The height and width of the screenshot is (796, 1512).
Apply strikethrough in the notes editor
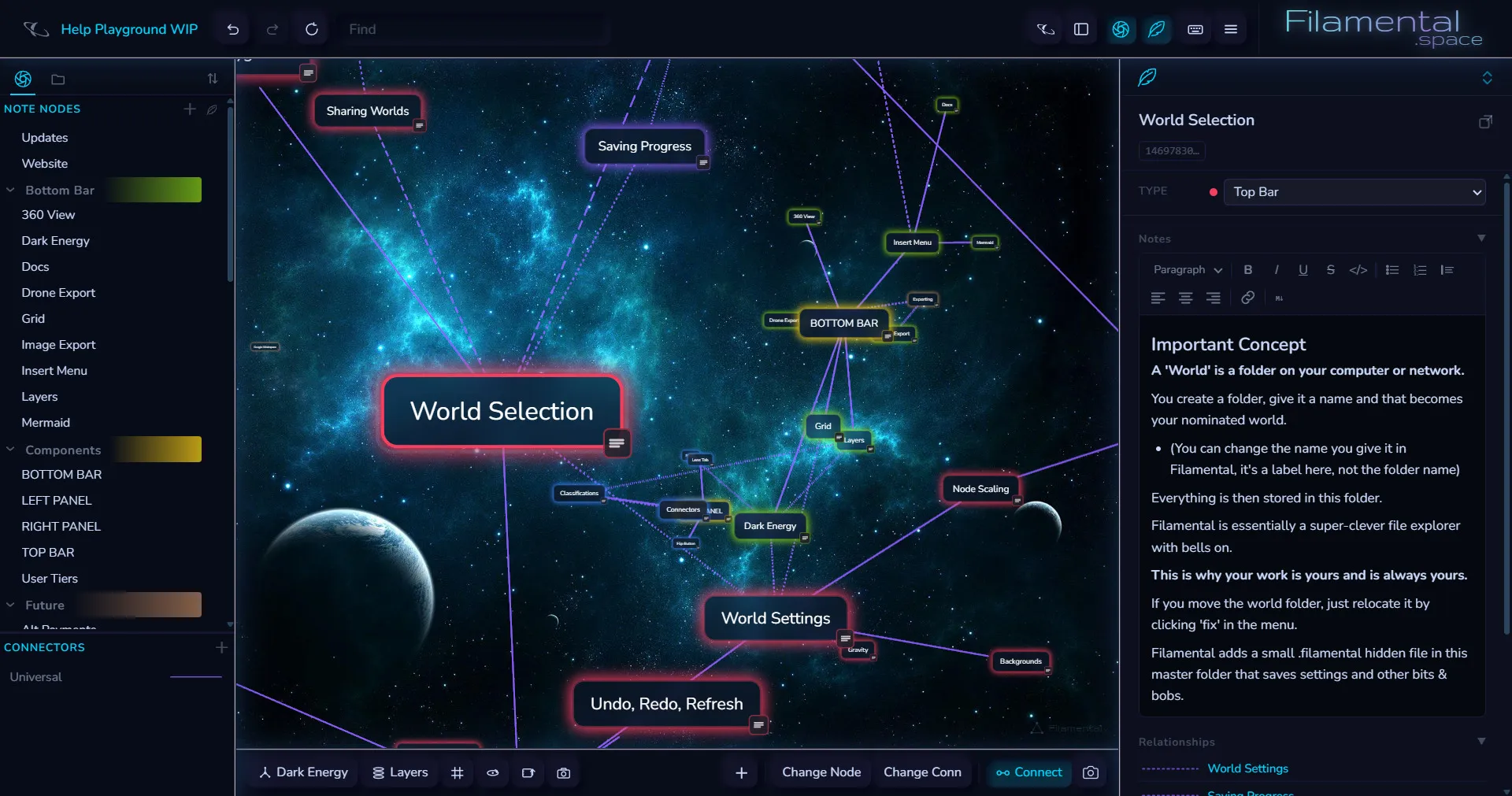click(1331, 269)
